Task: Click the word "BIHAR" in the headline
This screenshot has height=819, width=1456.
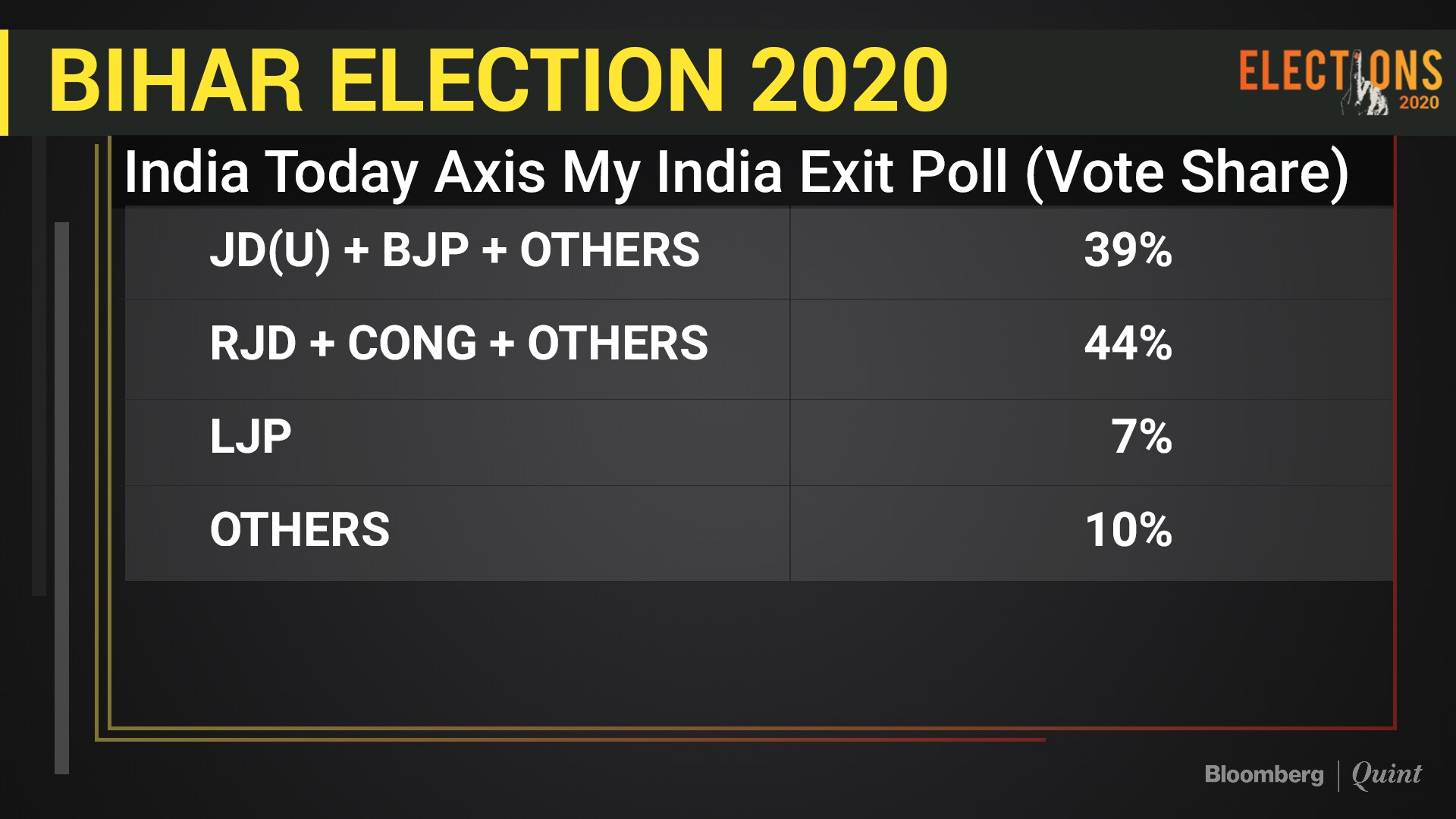Action: 176,80
